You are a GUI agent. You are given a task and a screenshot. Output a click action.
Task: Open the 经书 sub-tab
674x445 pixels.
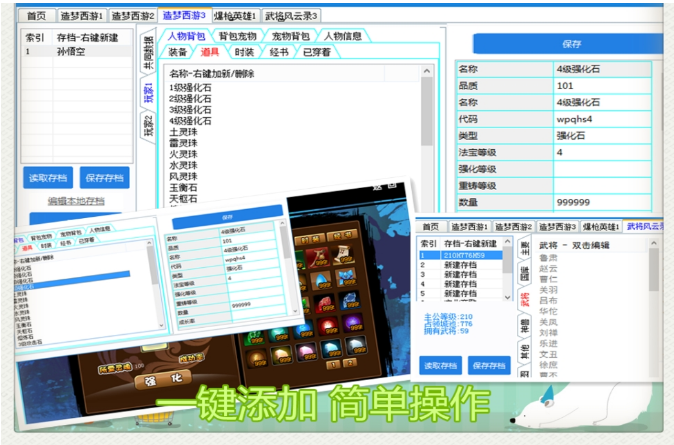point(279,52)
